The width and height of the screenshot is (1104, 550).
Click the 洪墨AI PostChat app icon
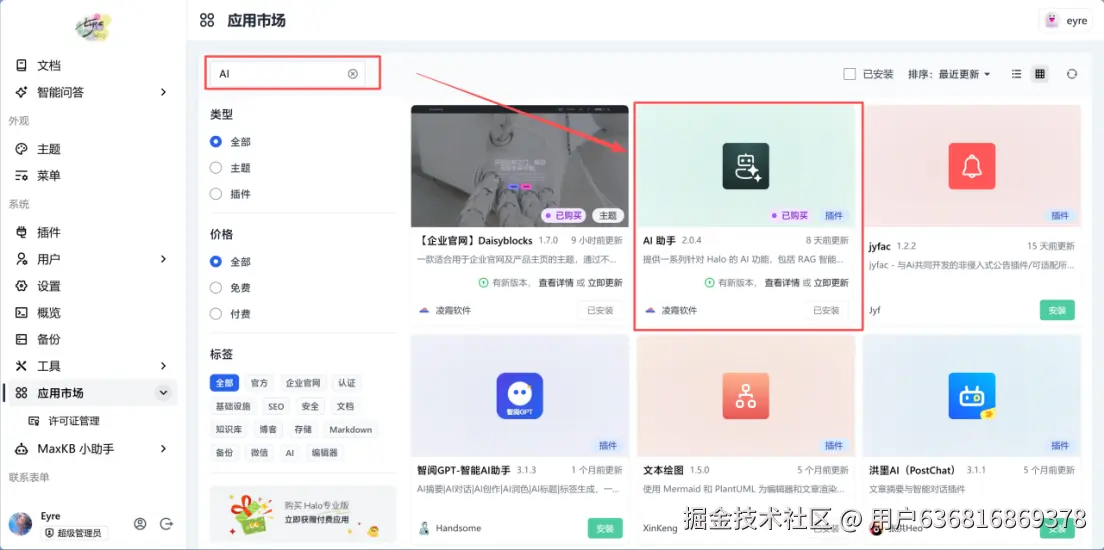[x=972, y=396]
